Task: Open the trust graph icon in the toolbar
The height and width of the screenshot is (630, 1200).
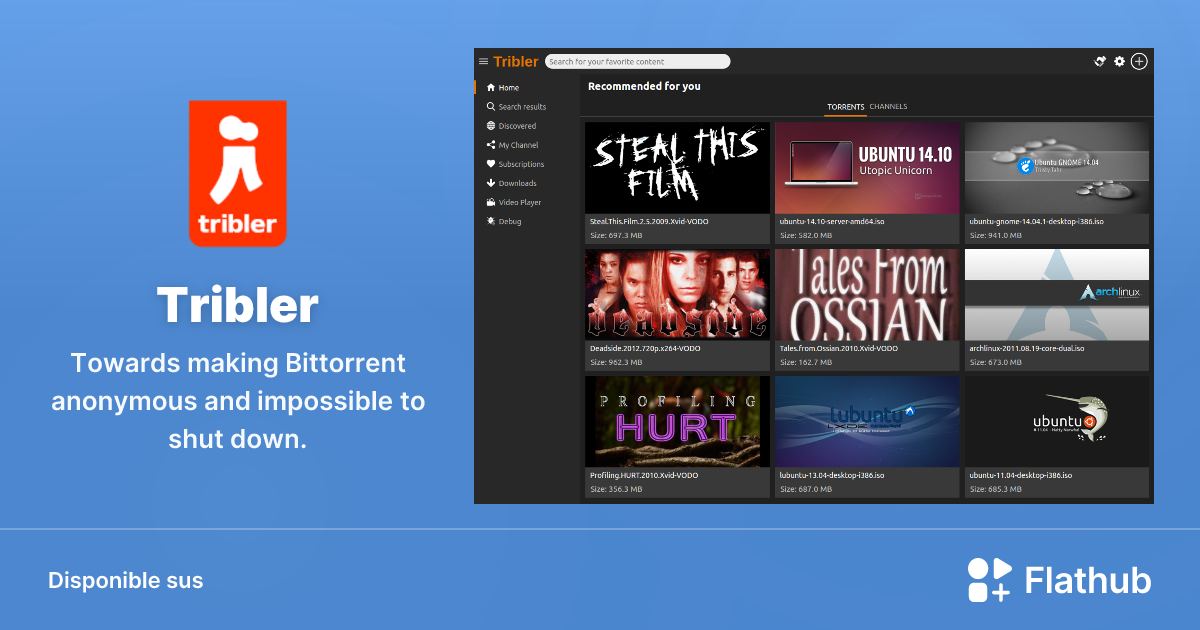Action: (x=1099, y=61)
